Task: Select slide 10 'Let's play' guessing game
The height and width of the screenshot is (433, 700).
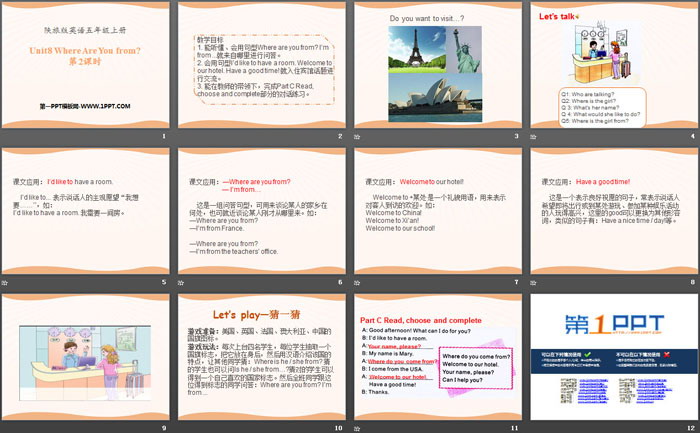Action: point(262,357)
